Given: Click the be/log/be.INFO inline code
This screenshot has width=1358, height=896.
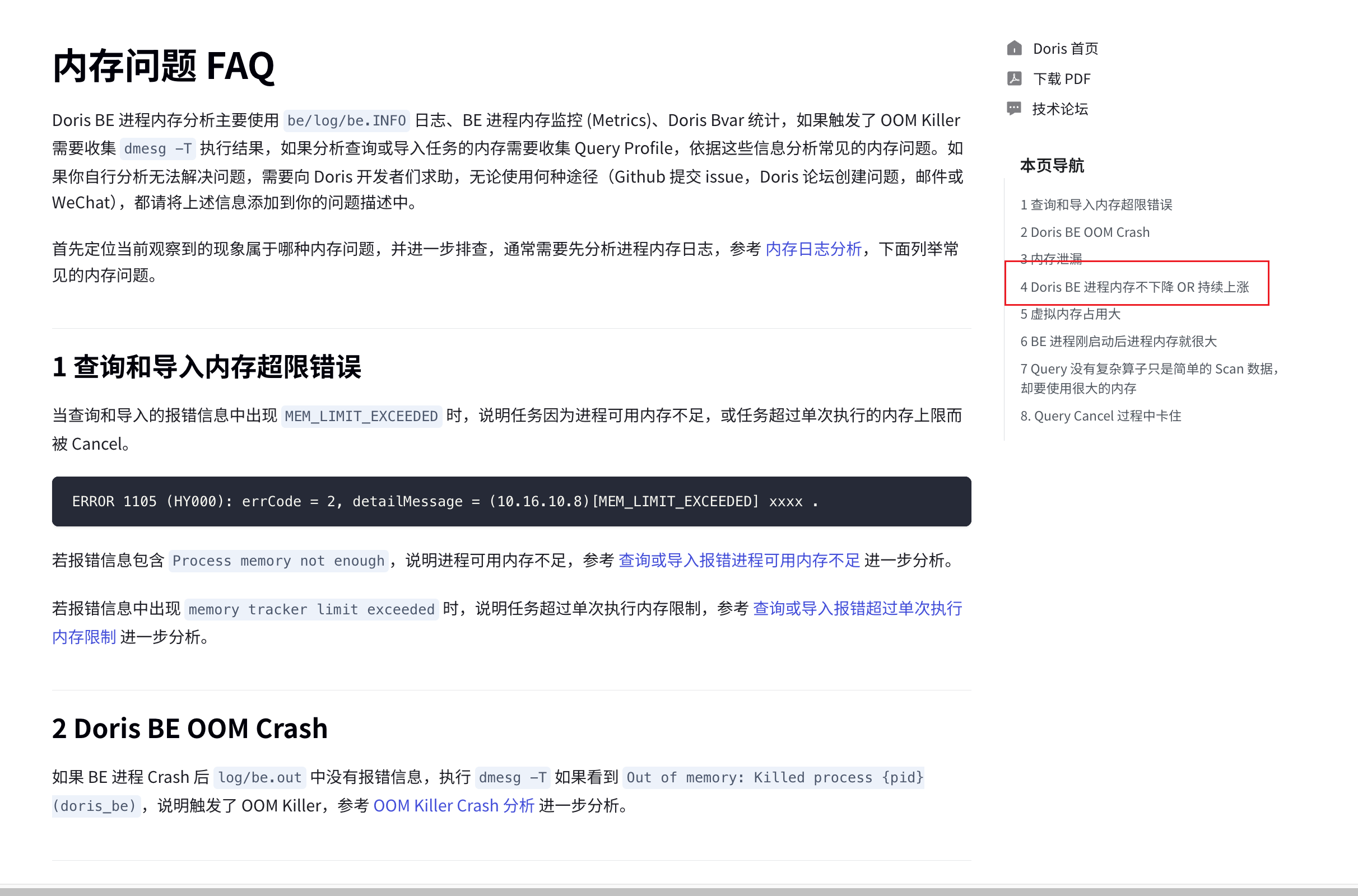Looking at the screenshot, I should 346,120.
